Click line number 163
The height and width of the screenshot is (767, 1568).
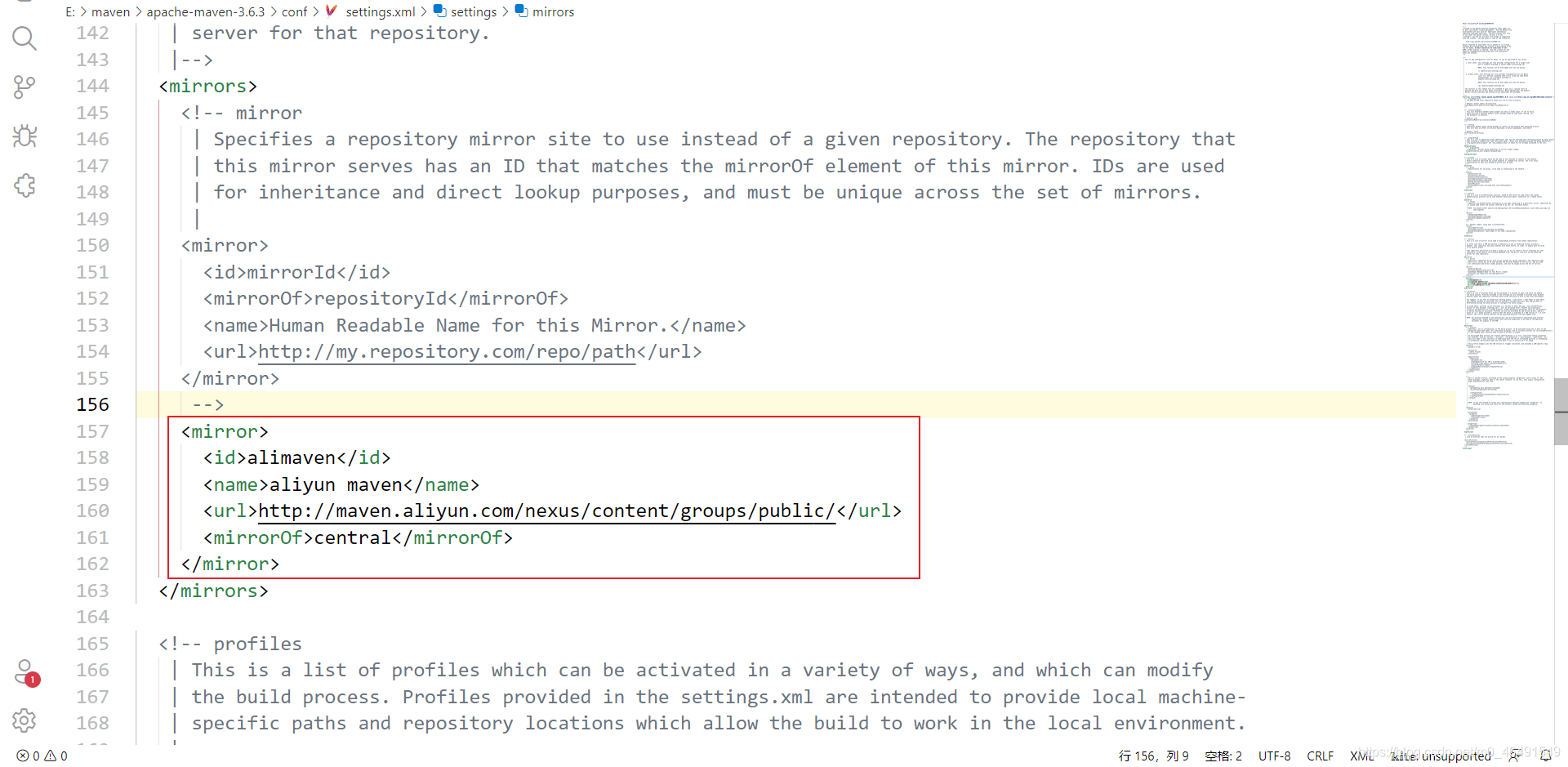coord(92,591)
